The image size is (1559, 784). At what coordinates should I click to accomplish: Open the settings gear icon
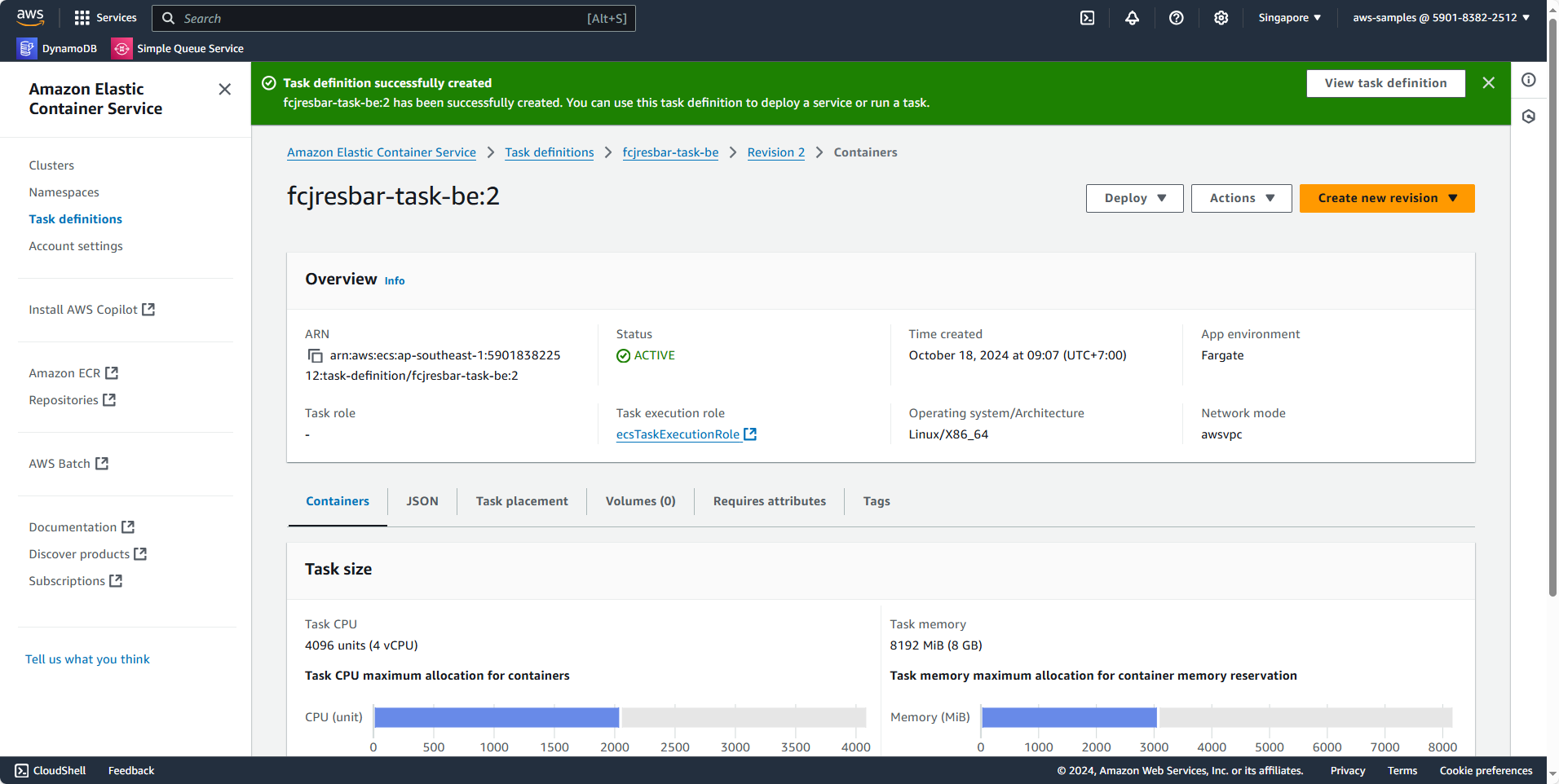(x=1221, y=18)
